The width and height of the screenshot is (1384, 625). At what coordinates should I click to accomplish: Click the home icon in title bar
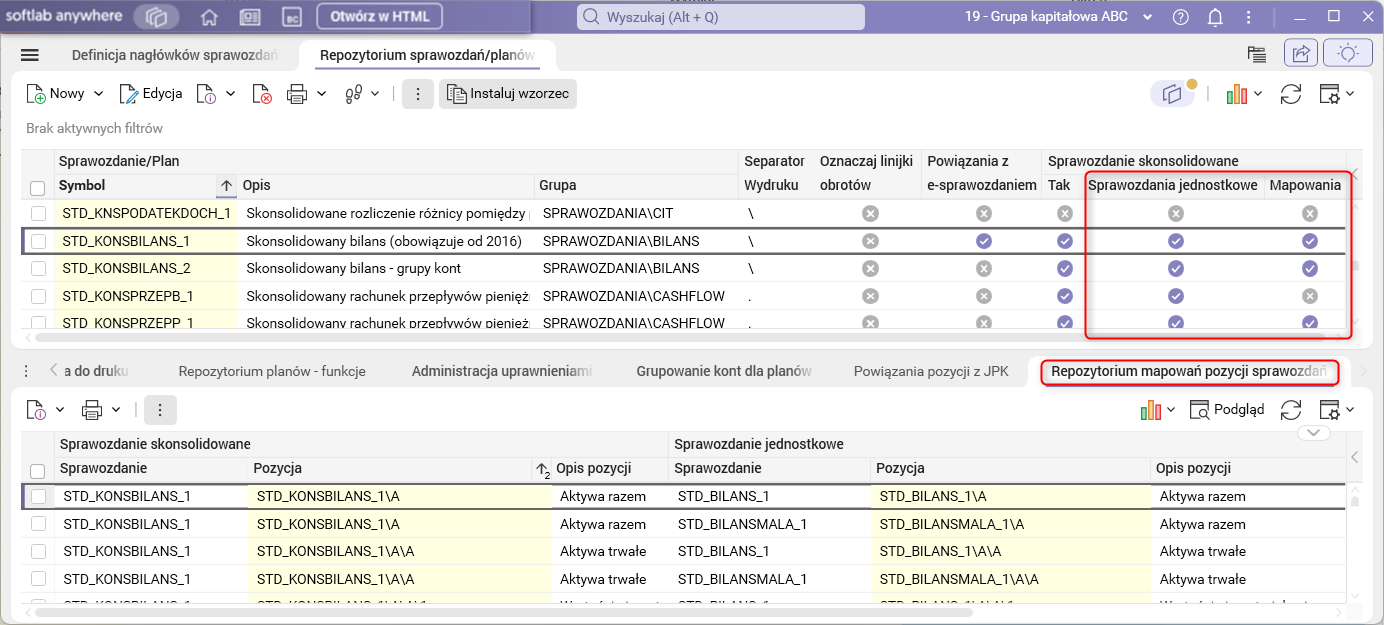pos(209,17)
